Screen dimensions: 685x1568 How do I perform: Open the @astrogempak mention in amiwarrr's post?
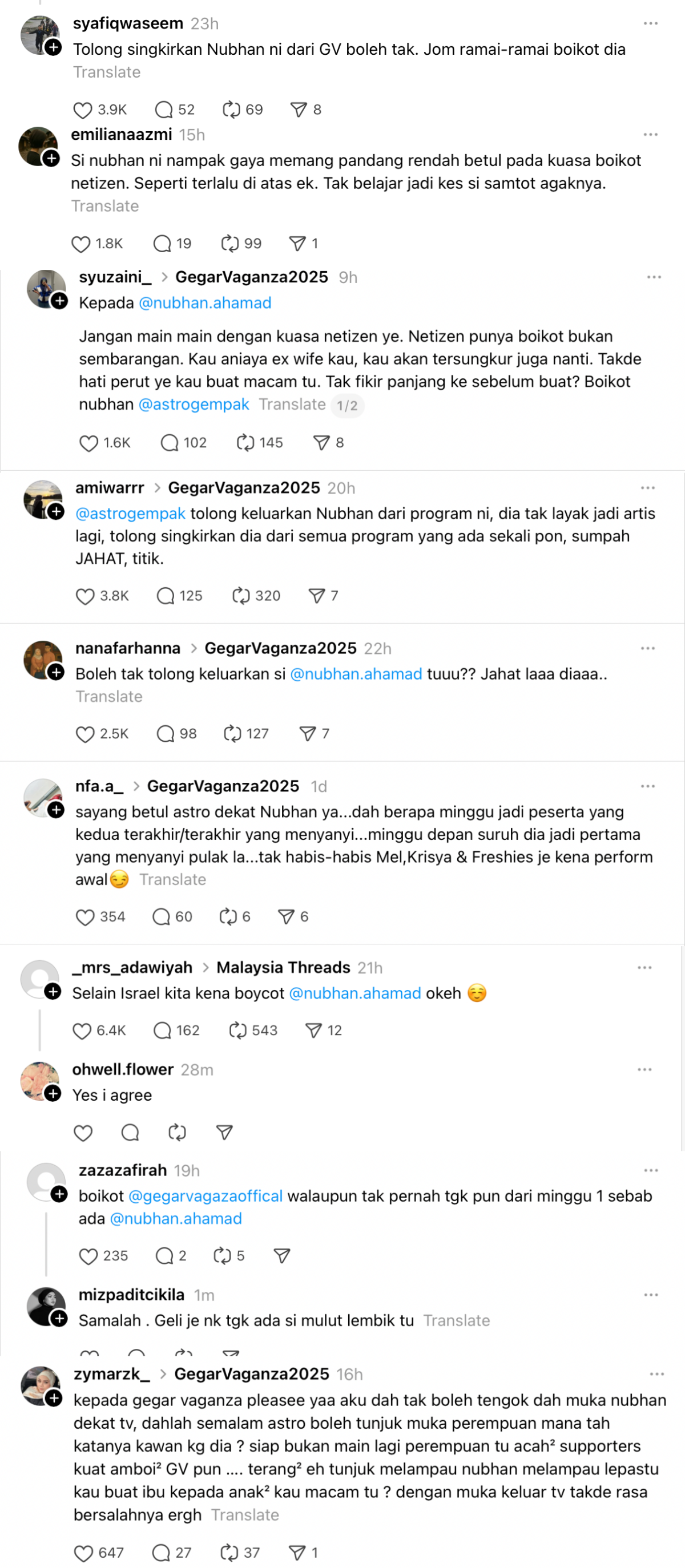[x=130, y=514]
